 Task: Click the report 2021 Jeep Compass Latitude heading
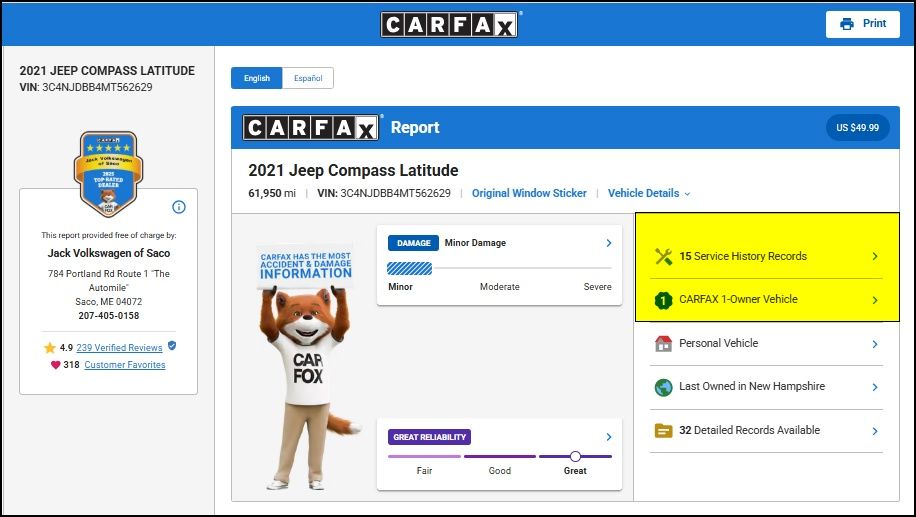coord(353,171)
